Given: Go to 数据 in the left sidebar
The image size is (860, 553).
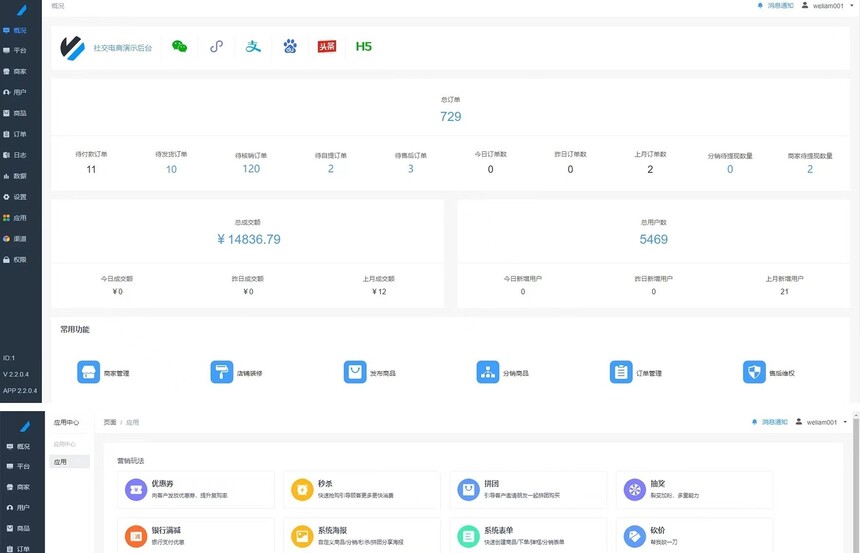Looking at the screenshot, I should (20, 175).
